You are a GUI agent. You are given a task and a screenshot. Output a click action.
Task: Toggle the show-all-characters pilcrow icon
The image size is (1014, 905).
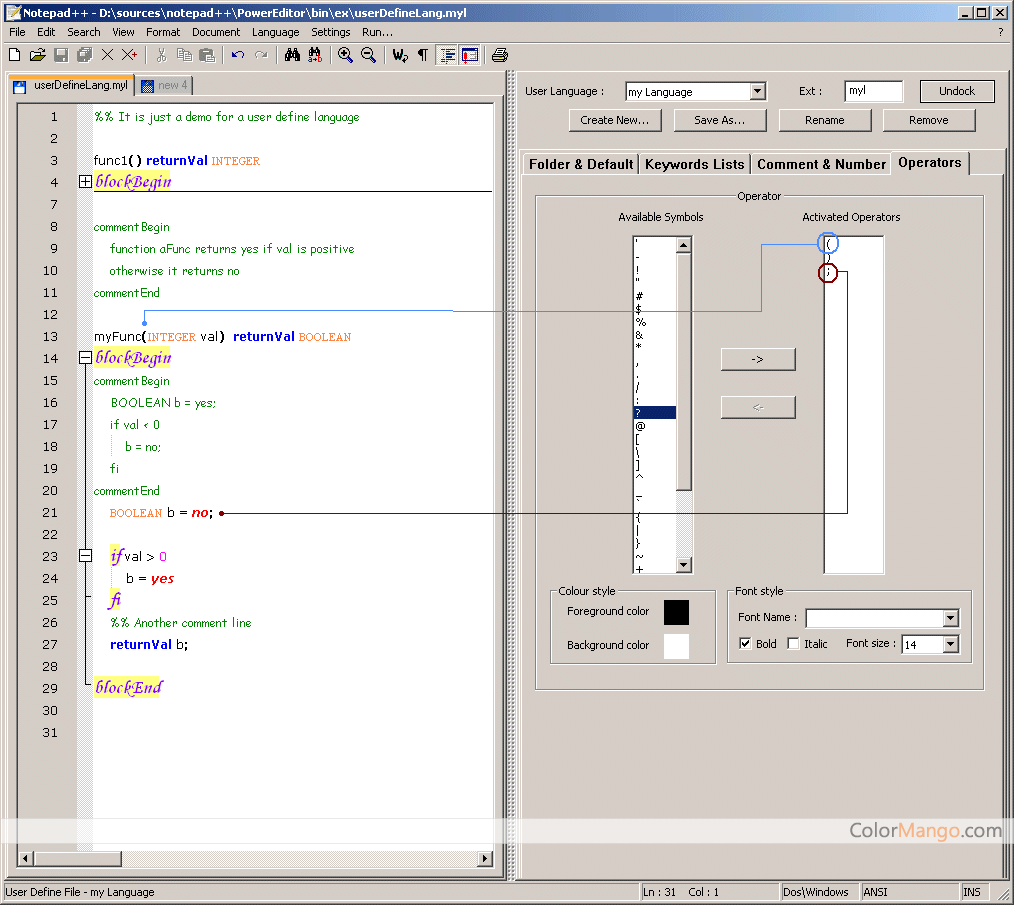[x=422, y=55]
